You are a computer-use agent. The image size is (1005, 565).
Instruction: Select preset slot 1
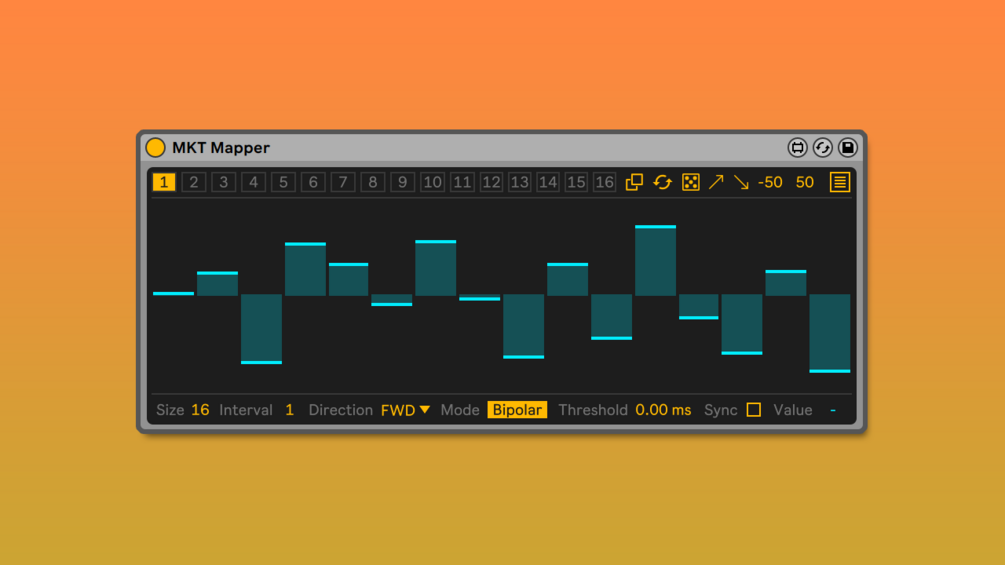[164, 182]
